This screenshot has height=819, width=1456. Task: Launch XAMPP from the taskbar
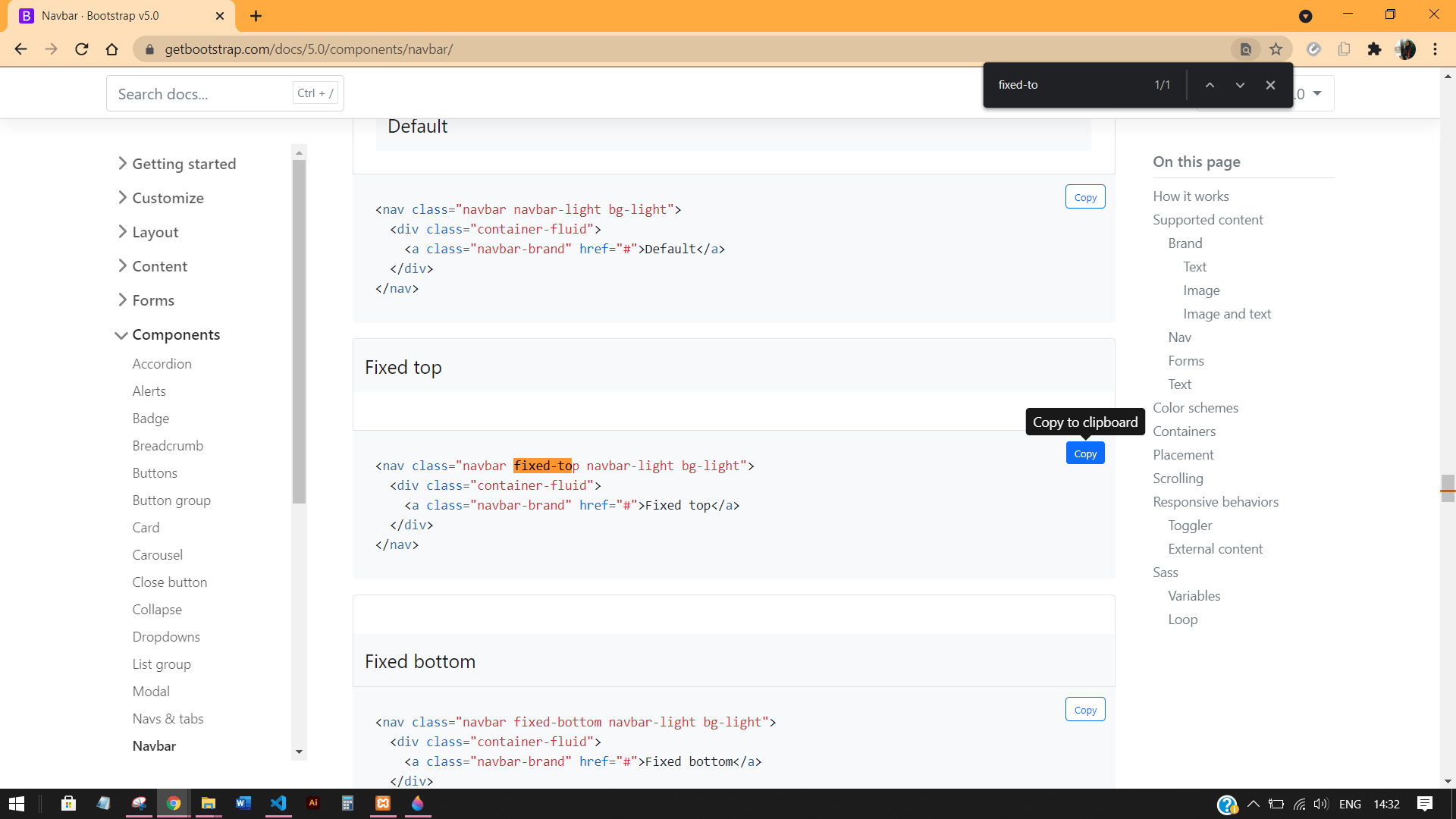click(383, 804)
